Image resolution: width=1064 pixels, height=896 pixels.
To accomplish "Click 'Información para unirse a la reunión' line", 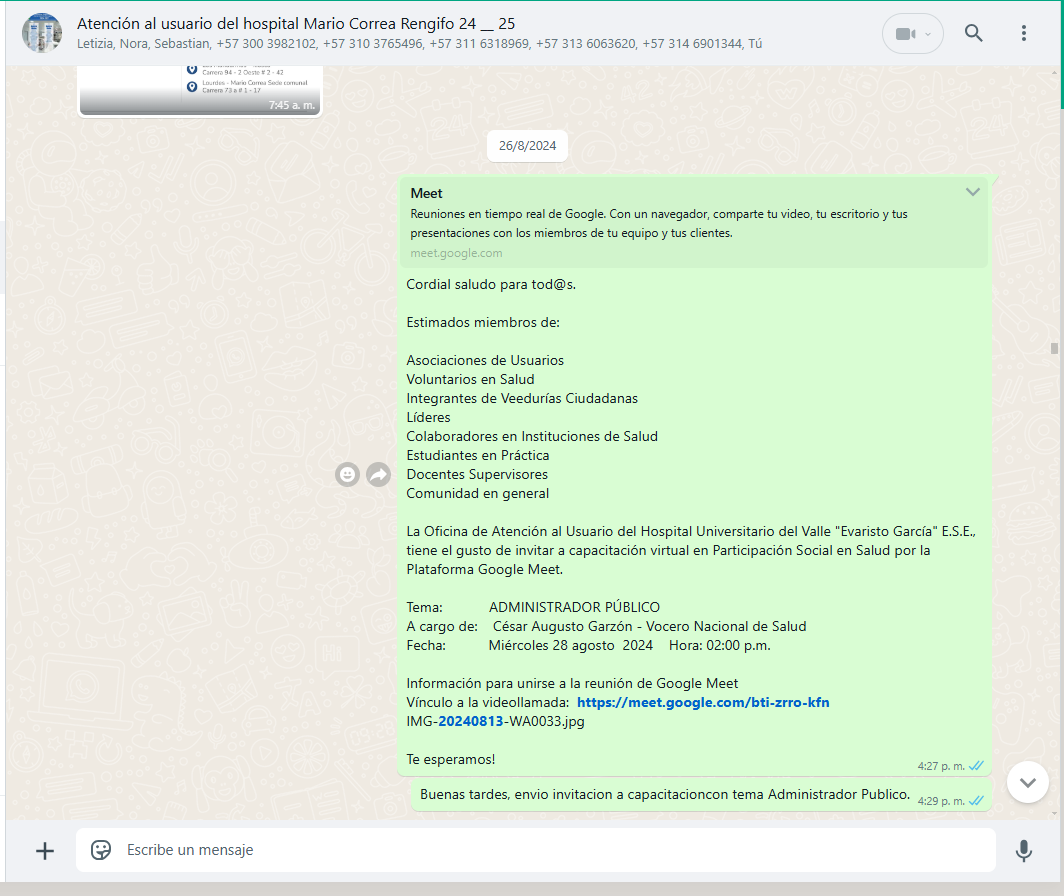I will click(572, 684).
